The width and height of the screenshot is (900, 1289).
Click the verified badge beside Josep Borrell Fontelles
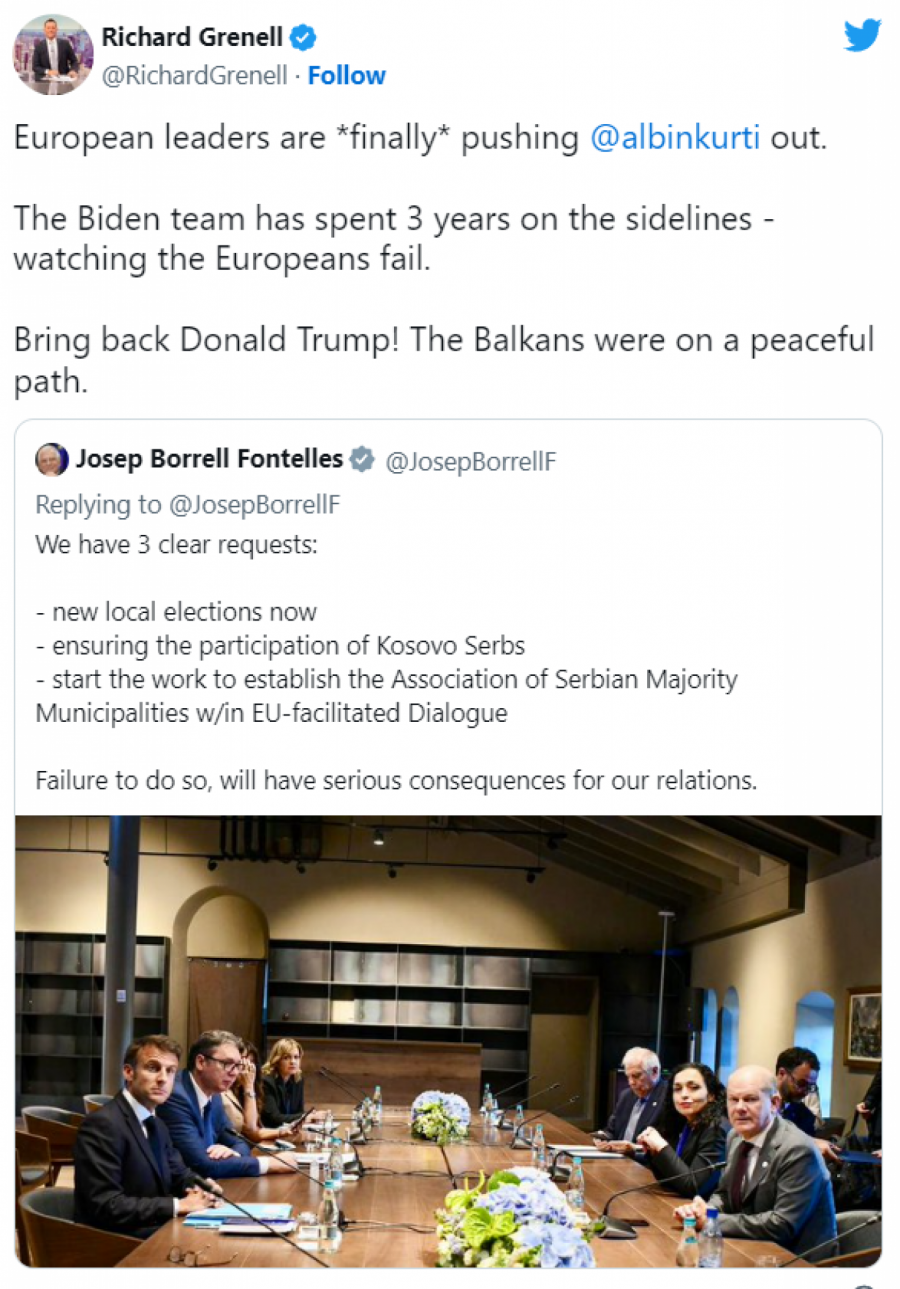362,460
